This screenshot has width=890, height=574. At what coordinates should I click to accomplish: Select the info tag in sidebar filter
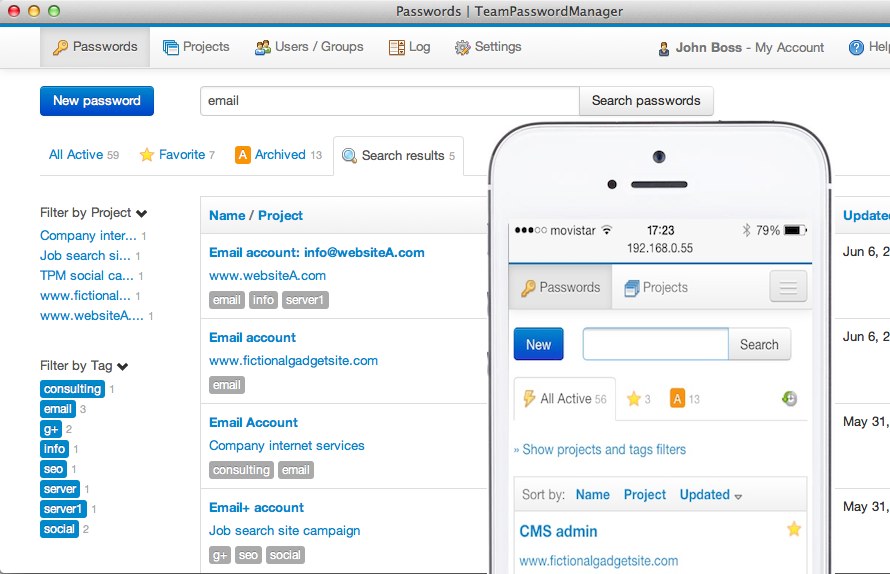click(54, 449)
